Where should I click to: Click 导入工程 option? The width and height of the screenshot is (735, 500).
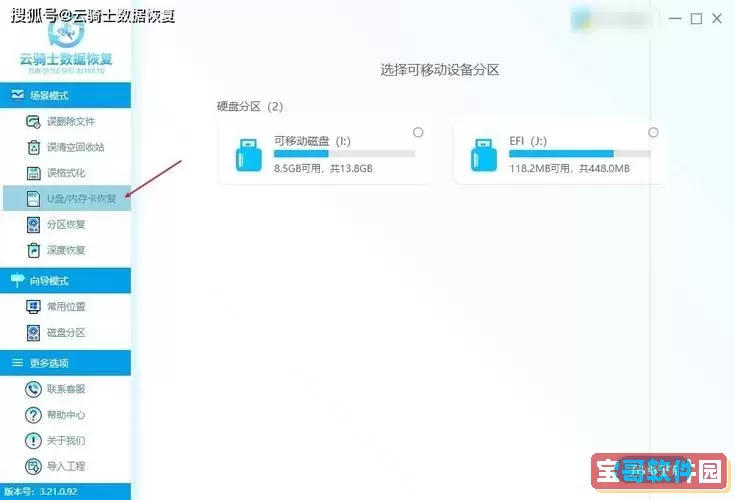point(66,466)
